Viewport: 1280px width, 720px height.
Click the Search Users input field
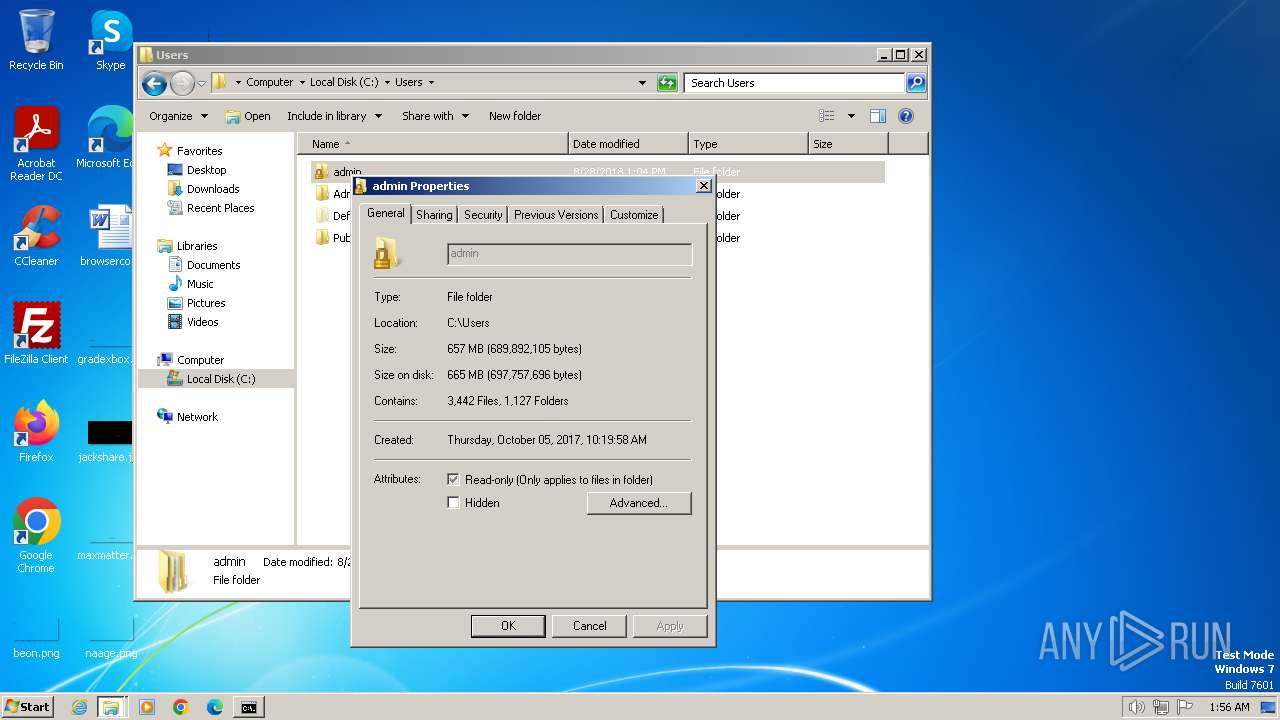(795, 83)
